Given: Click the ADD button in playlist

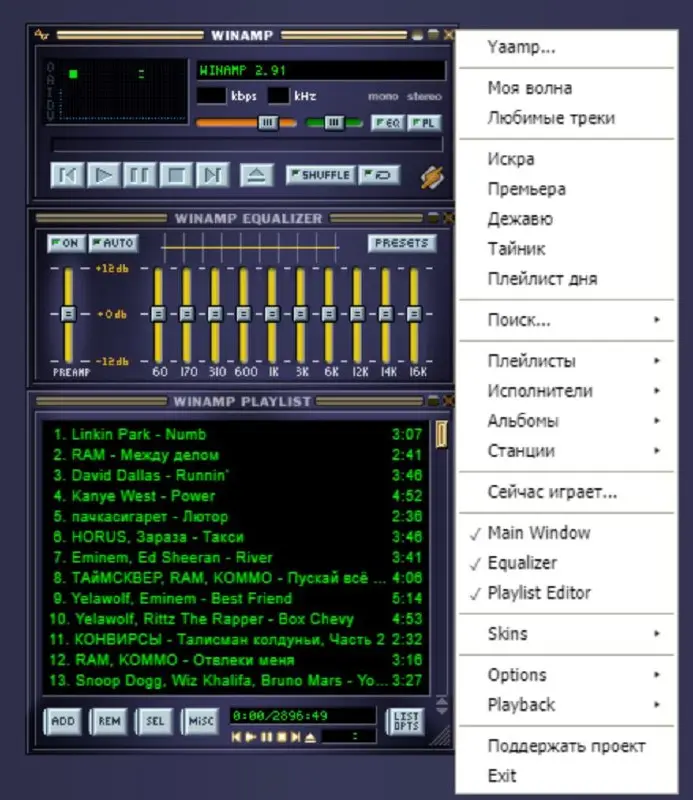Looking at the screenshot, I should pos(63,721).
